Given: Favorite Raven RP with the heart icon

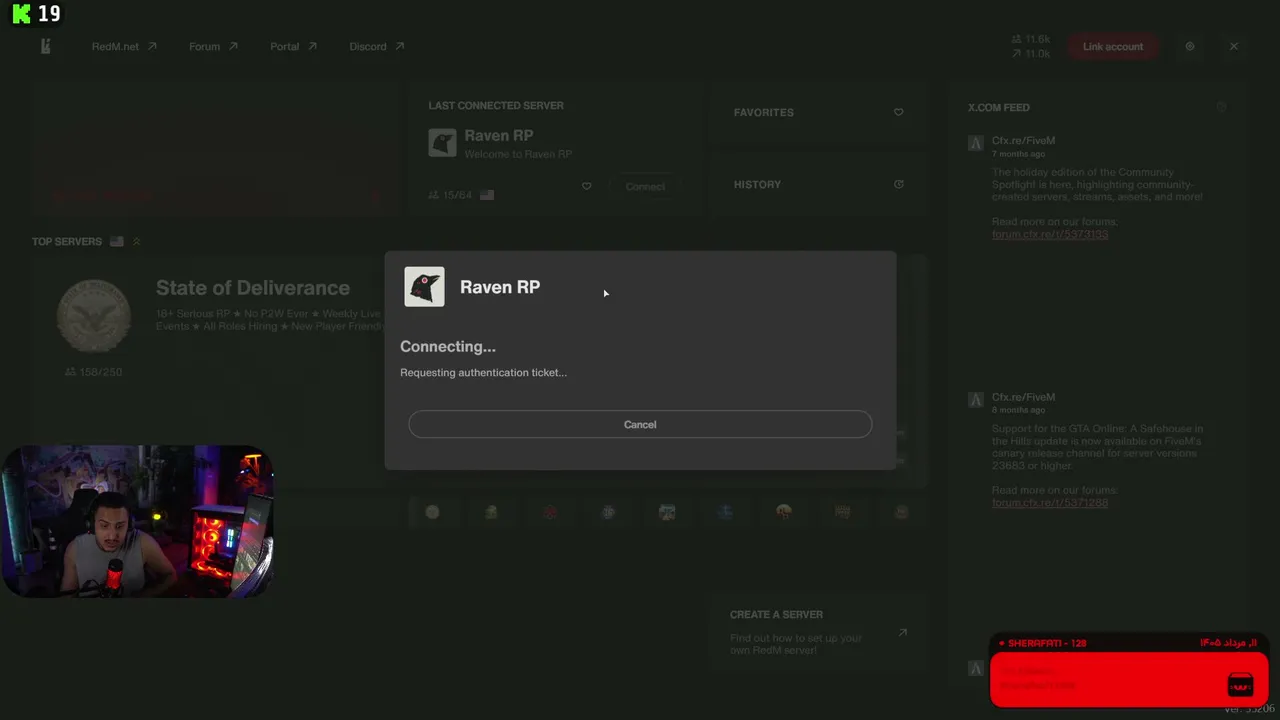Looking at the screenshot, I should [x=586, y=186].
